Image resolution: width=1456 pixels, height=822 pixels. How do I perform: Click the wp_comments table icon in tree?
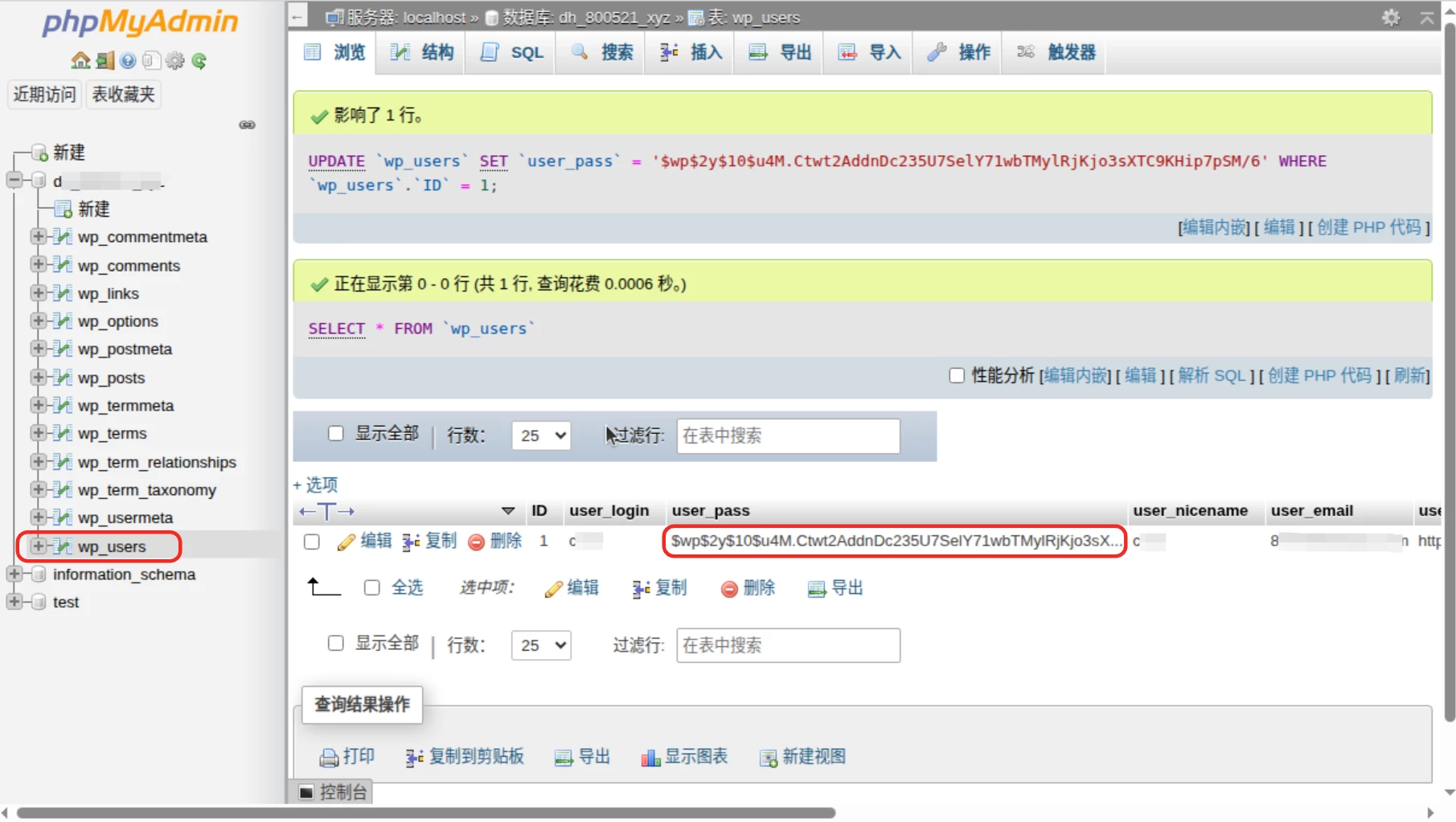click(63, 265)
